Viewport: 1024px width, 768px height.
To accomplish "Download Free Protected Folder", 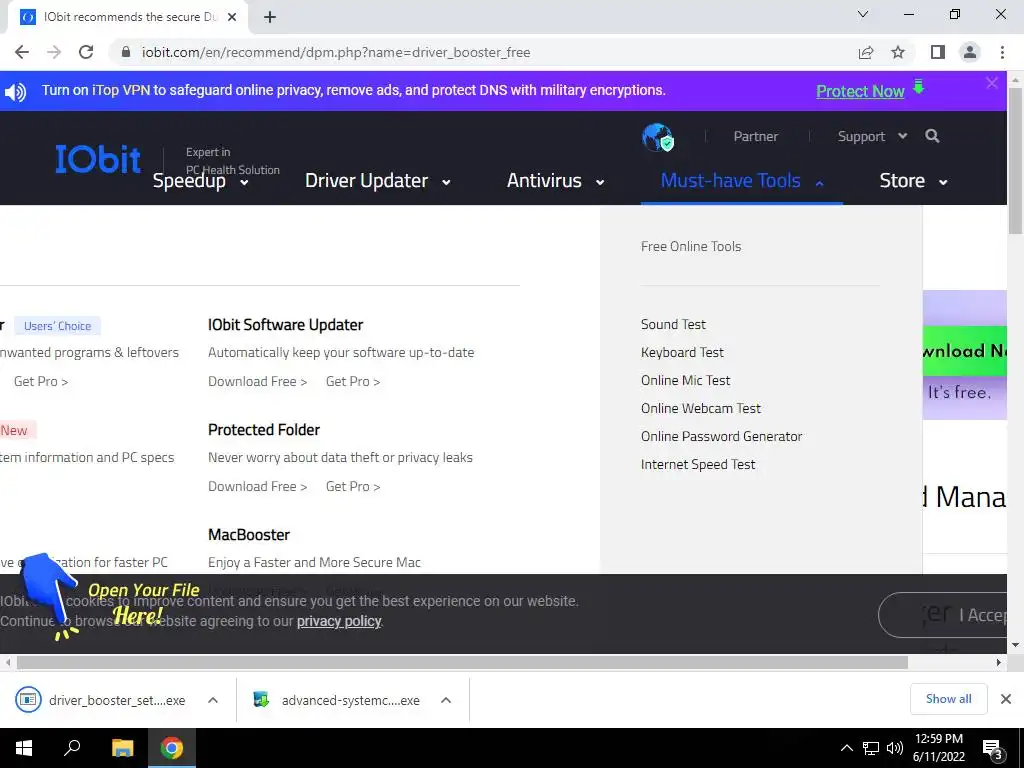I will click(257, 487).
